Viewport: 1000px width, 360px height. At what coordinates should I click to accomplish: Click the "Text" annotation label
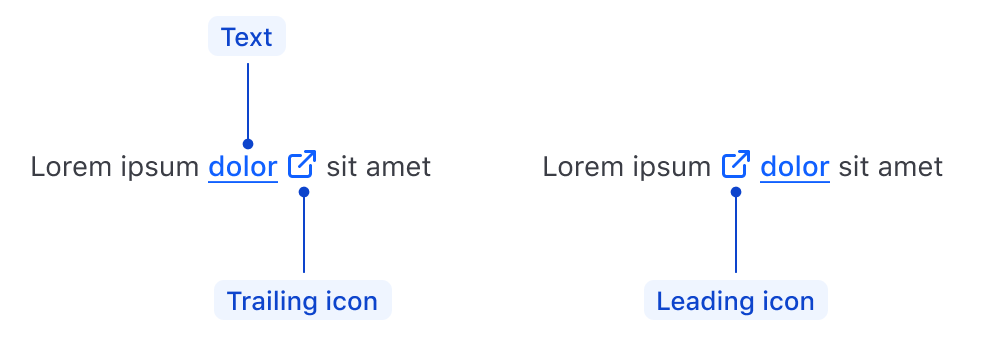pyautogui.click(x=247, y=36)
